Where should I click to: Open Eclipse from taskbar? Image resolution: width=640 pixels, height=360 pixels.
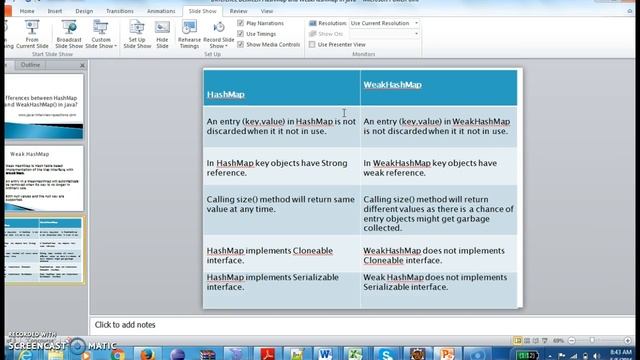pyautogui.click(x=177, y=354)
